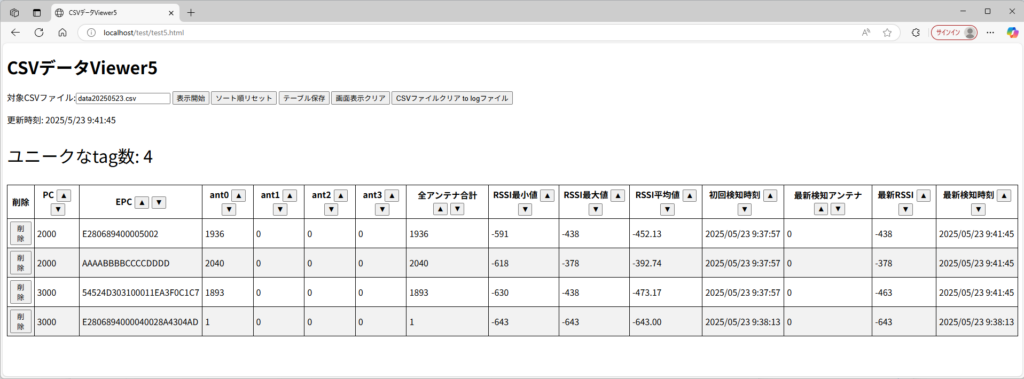The image size is (1024, 379).
Task: Sort 最新検知時刻 column ascending
Action: click(x=1004, y=195)
